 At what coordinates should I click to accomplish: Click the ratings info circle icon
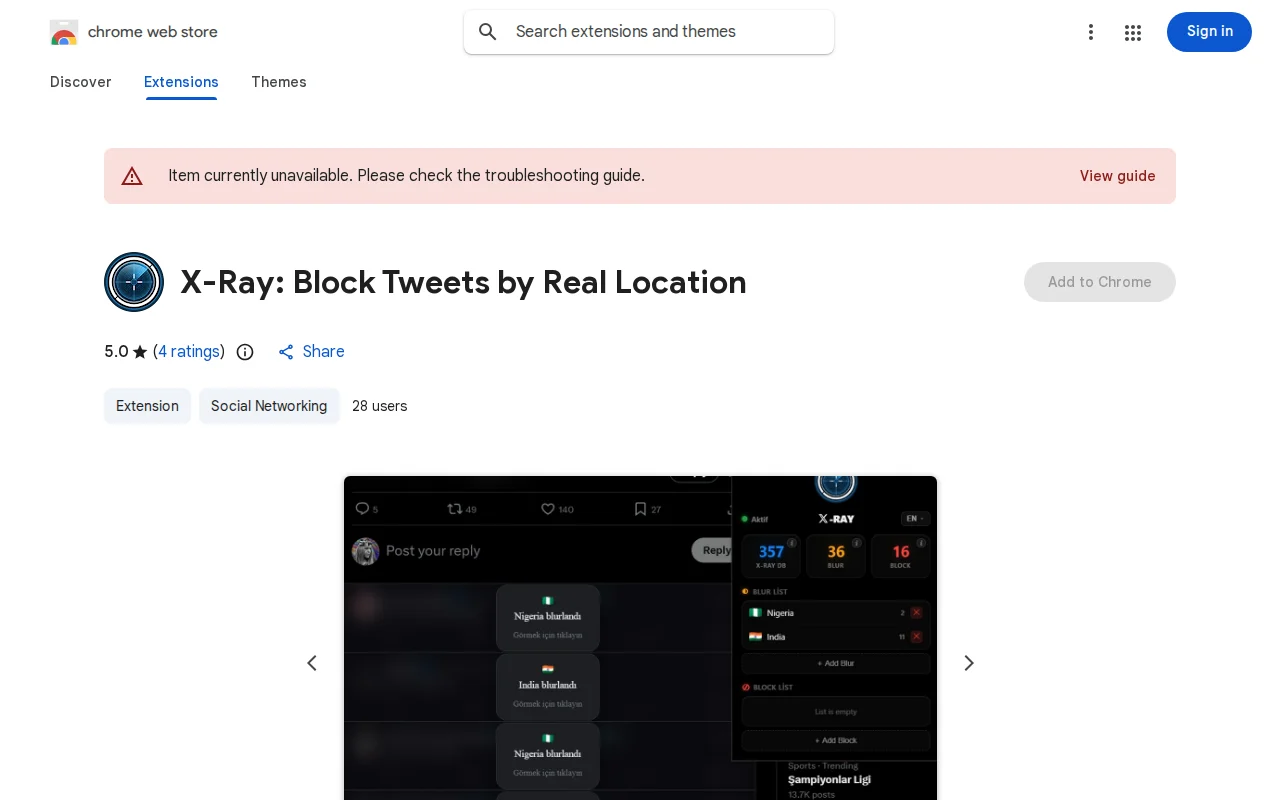245,352
